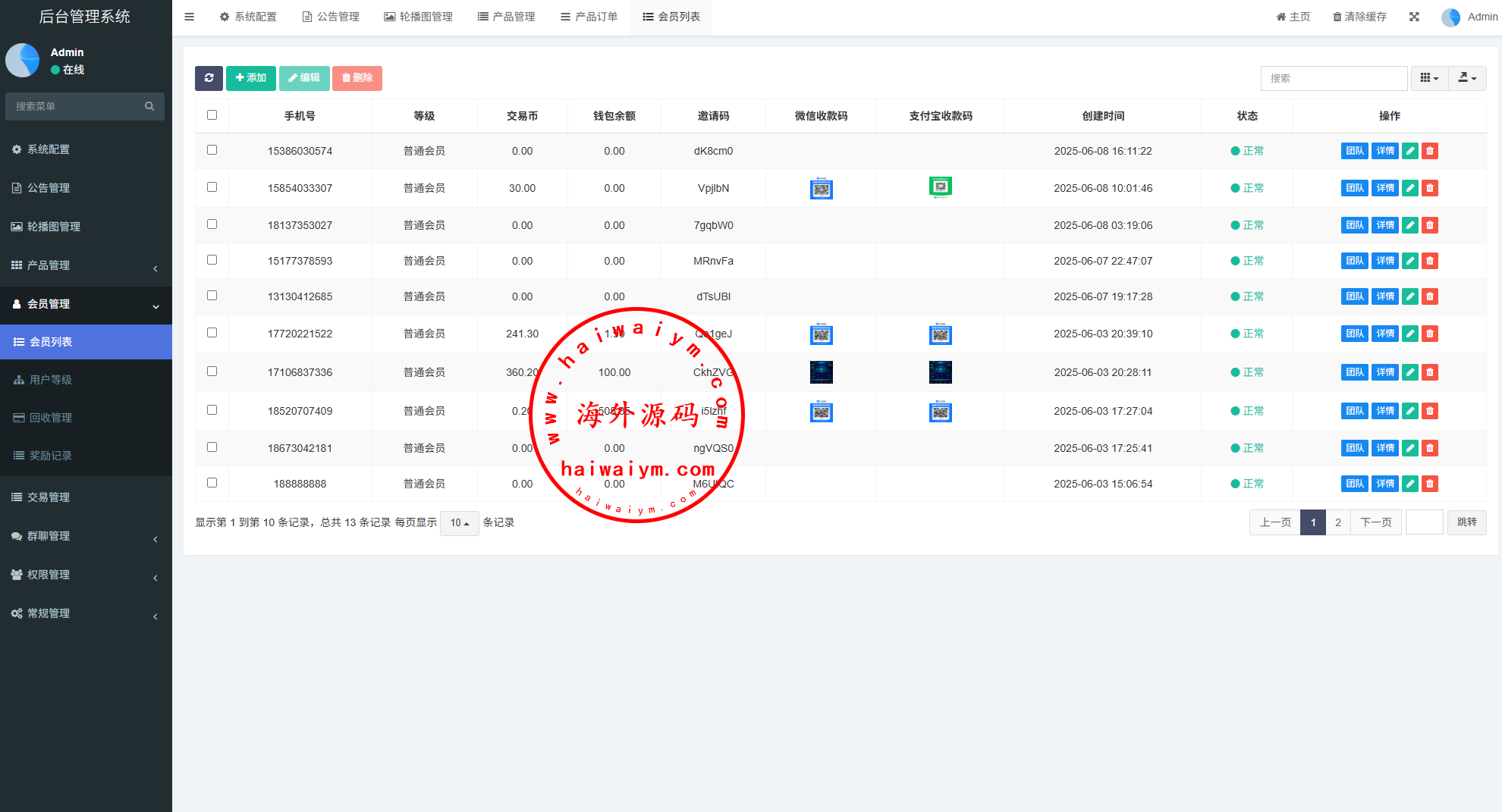Toggle the sidebar hamburger menu icon
Screen dimensions: 1502x812
pyautogui.click(x=189, y=17)
